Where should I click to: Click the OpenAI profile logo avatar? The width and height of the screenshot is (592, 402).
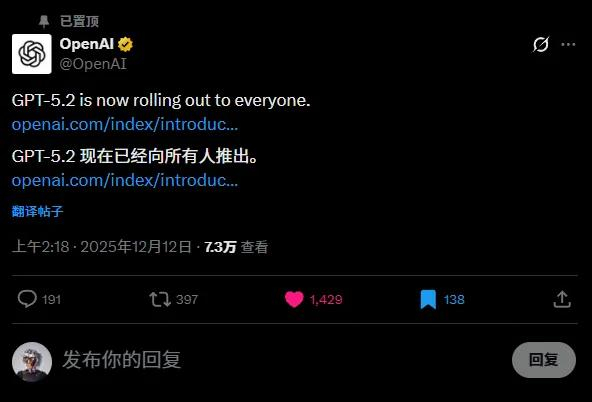tap(32, 54)
